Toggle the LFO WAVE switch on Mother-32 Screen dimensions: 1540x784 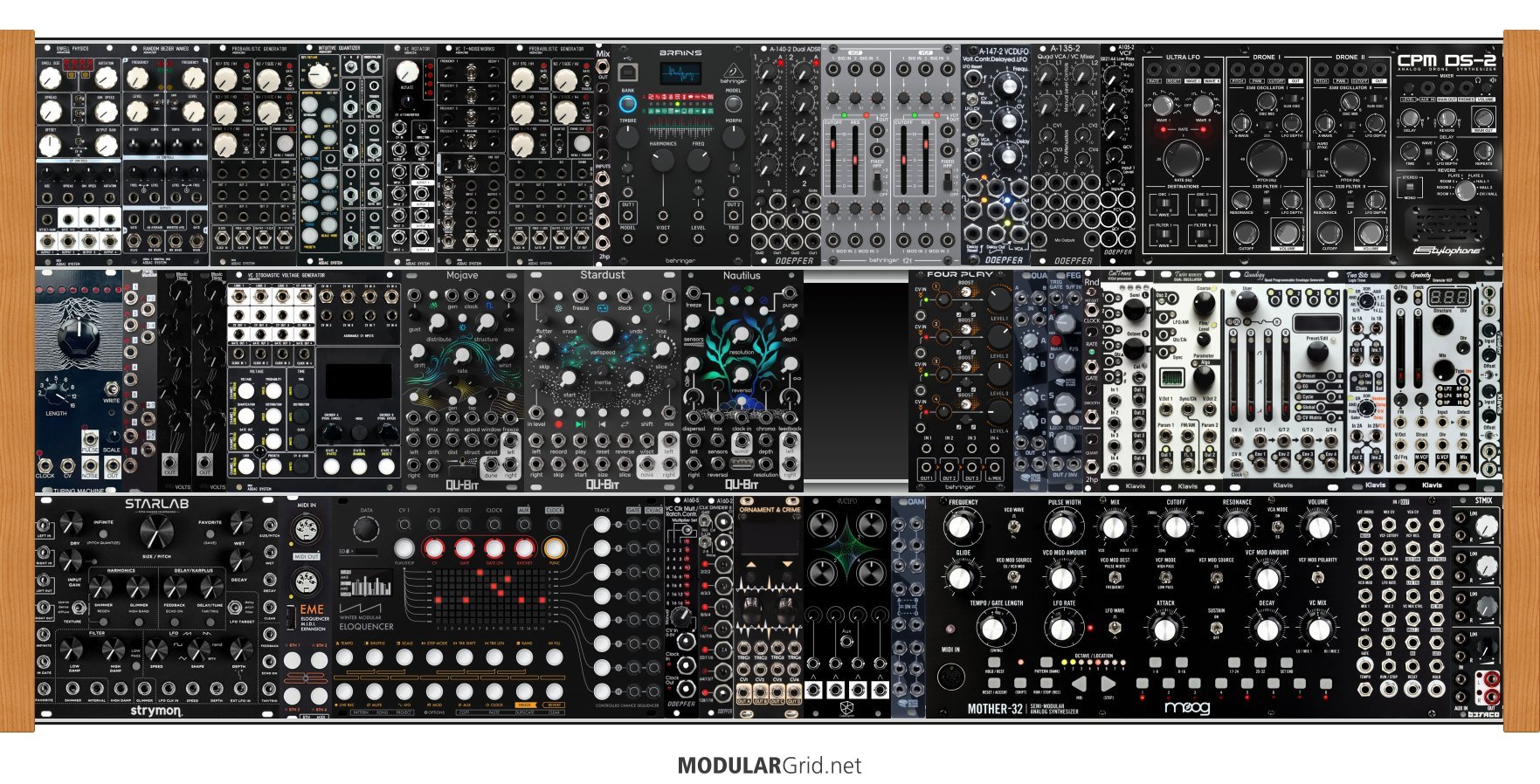pyautogui.click(x=1115, y=626)
